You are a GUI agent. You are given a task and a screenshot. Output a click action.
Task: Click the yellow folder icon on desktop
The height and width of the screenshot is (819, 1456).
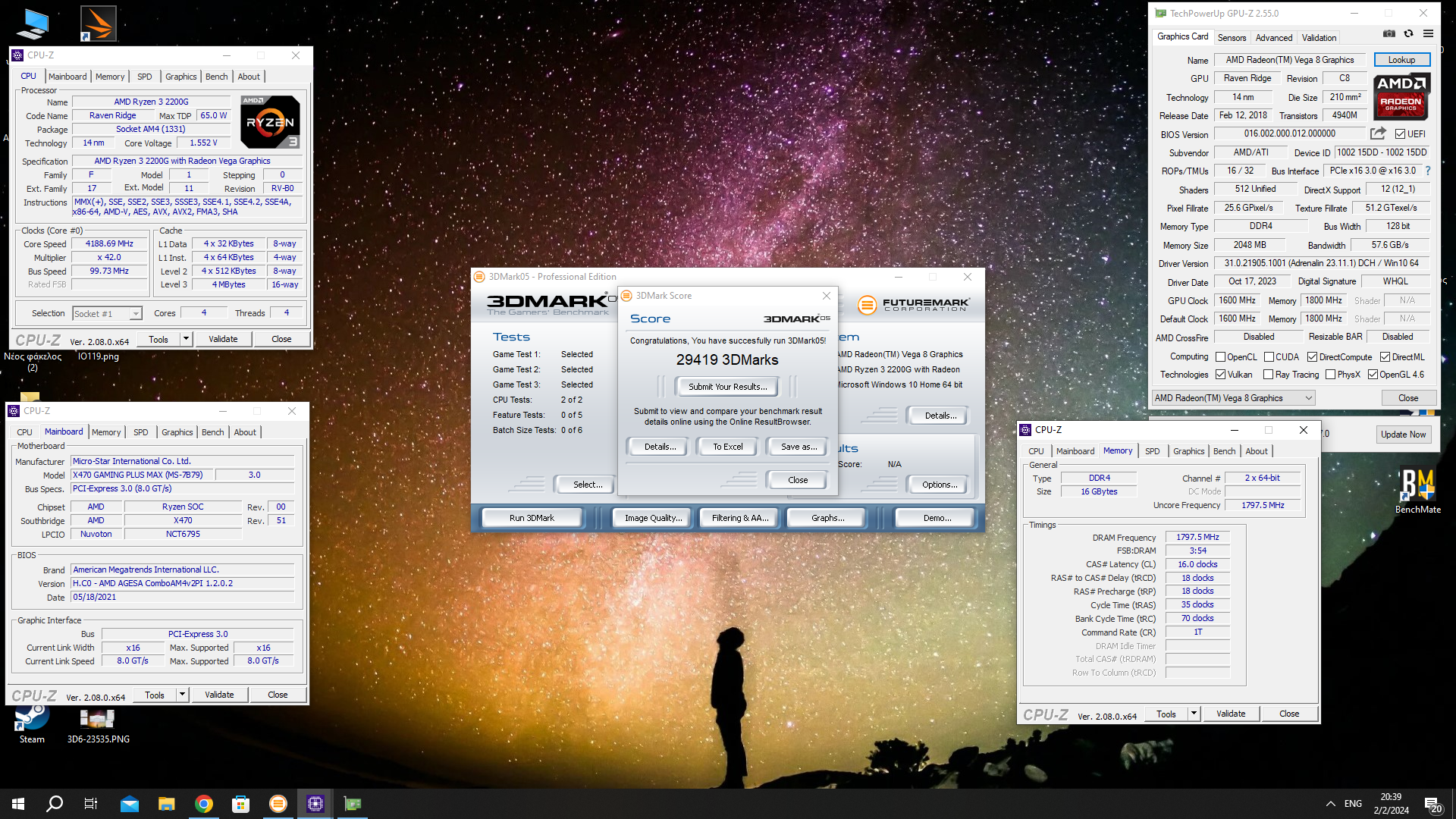(30, 397)
